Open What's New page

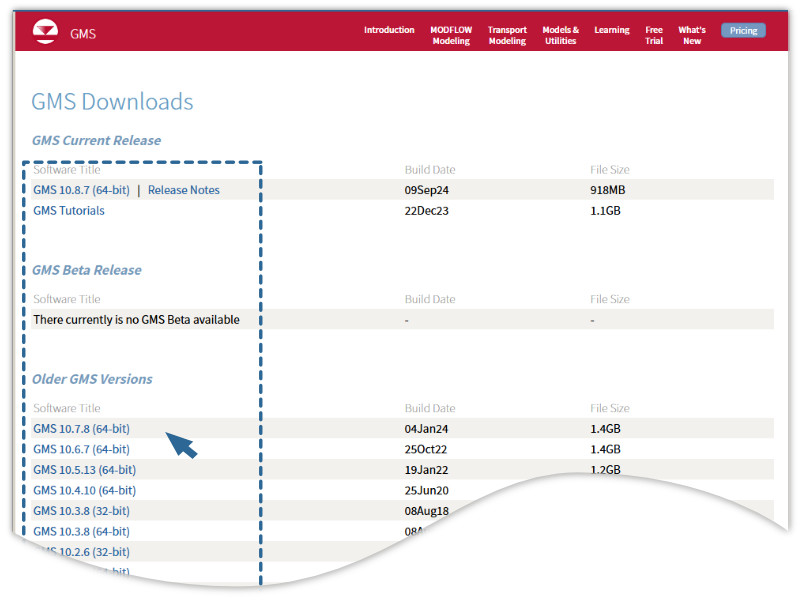692,35
